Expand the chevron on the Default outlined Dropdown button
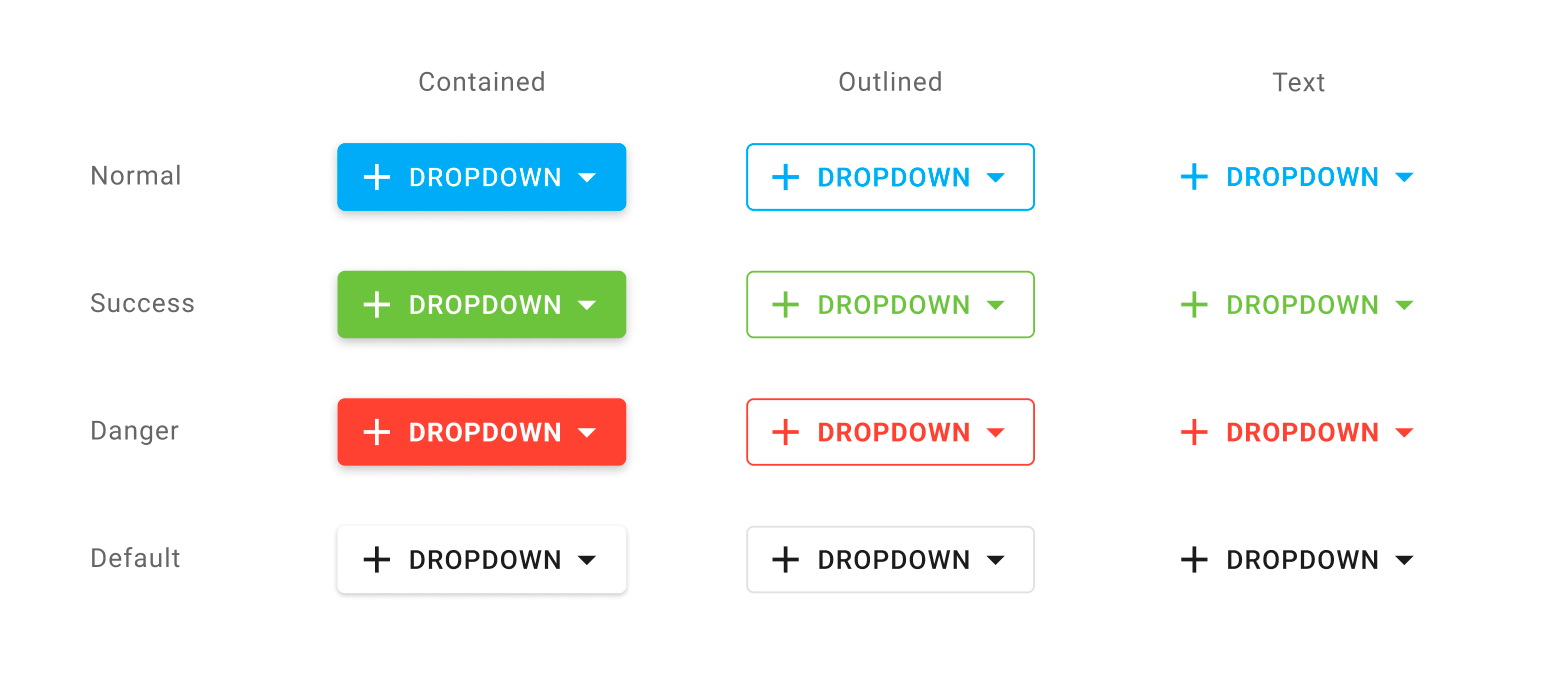This screenshot has width=1560, height=680. click(996, 559)
